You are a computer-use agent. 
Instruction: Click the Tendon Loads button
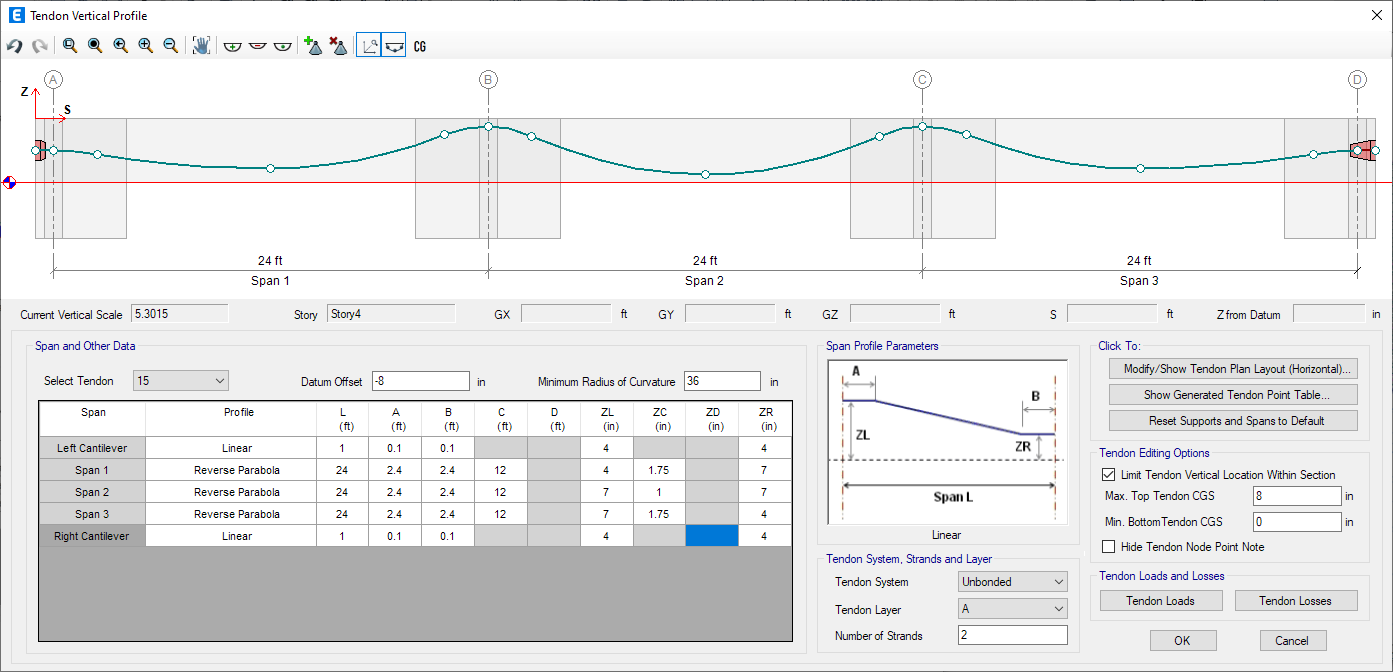point(1160,601)
